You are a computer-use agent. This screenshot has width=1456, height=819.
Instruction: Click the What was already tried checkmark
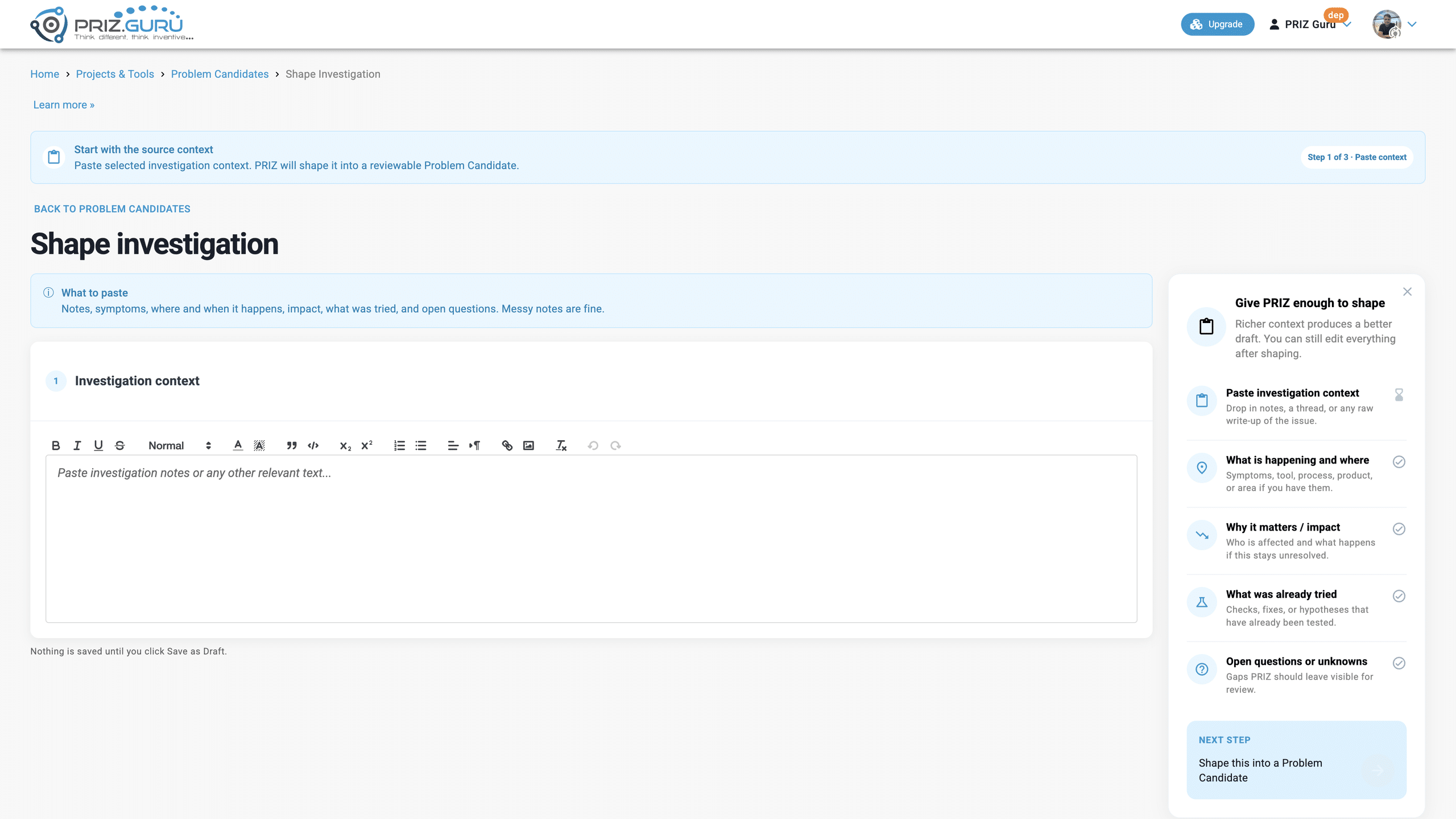(x=1399, y=596)
